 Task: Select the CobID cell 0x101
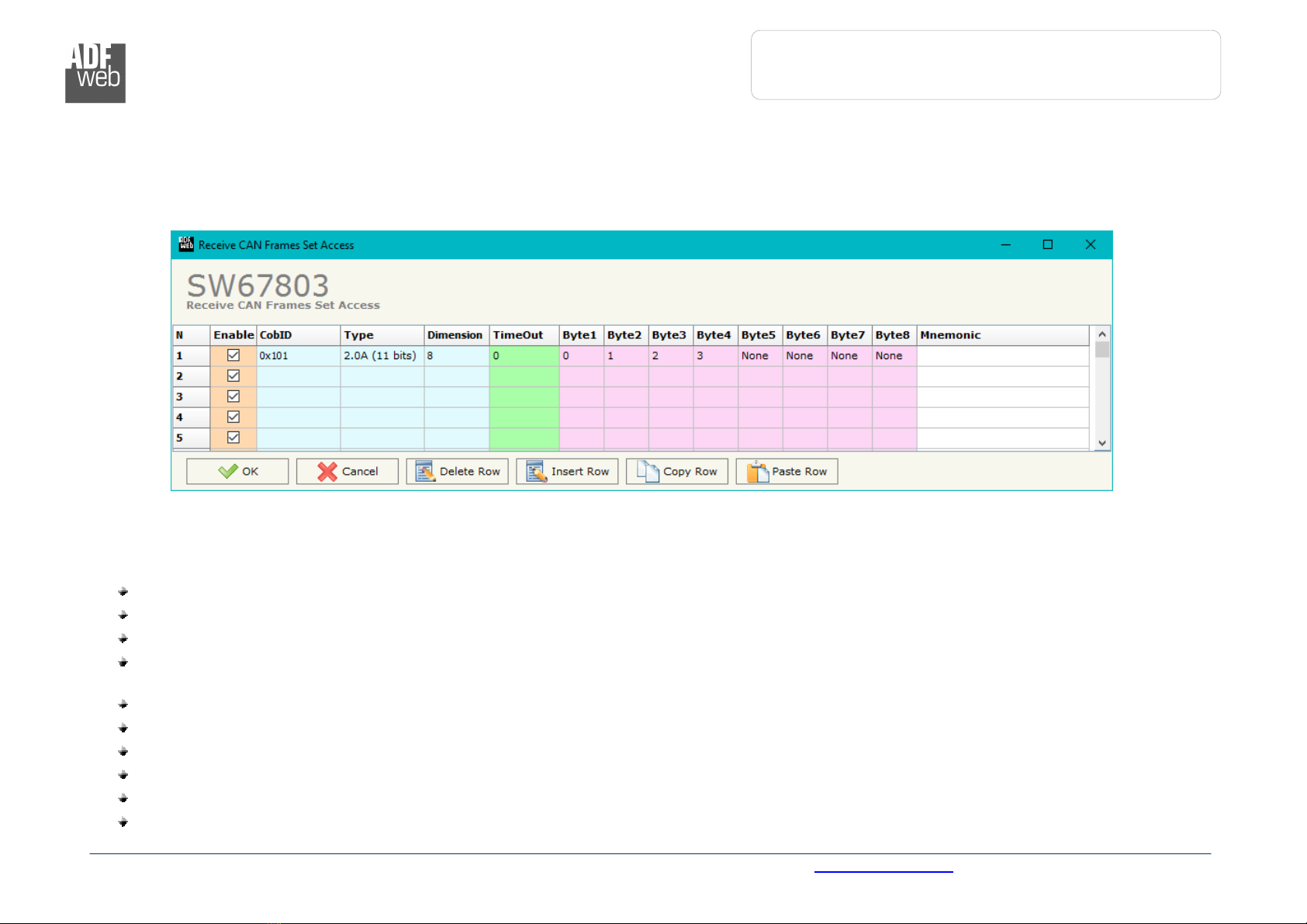pyautogui.click(x=299, y=355)
